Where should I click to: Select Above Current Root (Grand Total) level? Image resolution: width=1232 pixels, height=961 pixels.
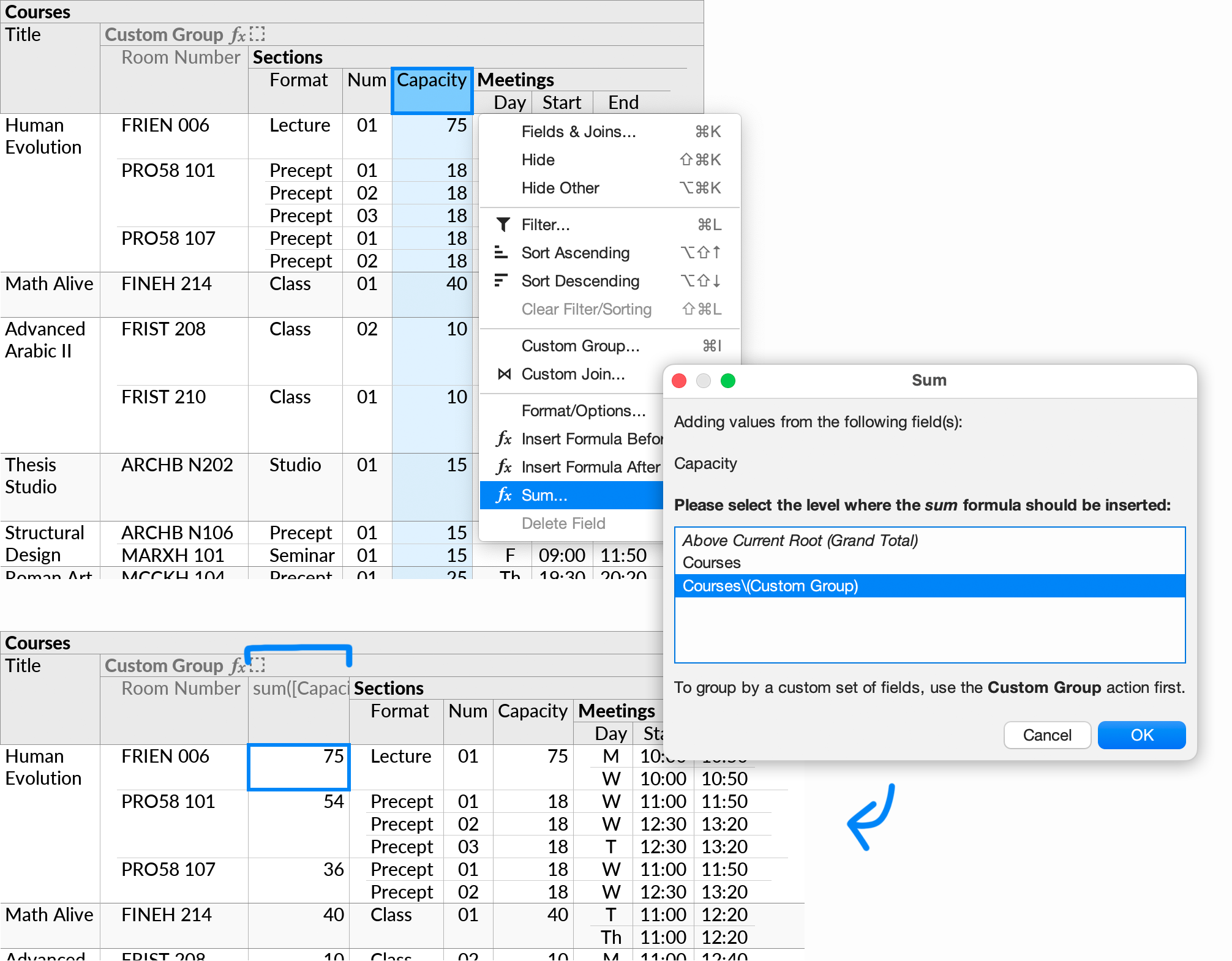point(800,540)
